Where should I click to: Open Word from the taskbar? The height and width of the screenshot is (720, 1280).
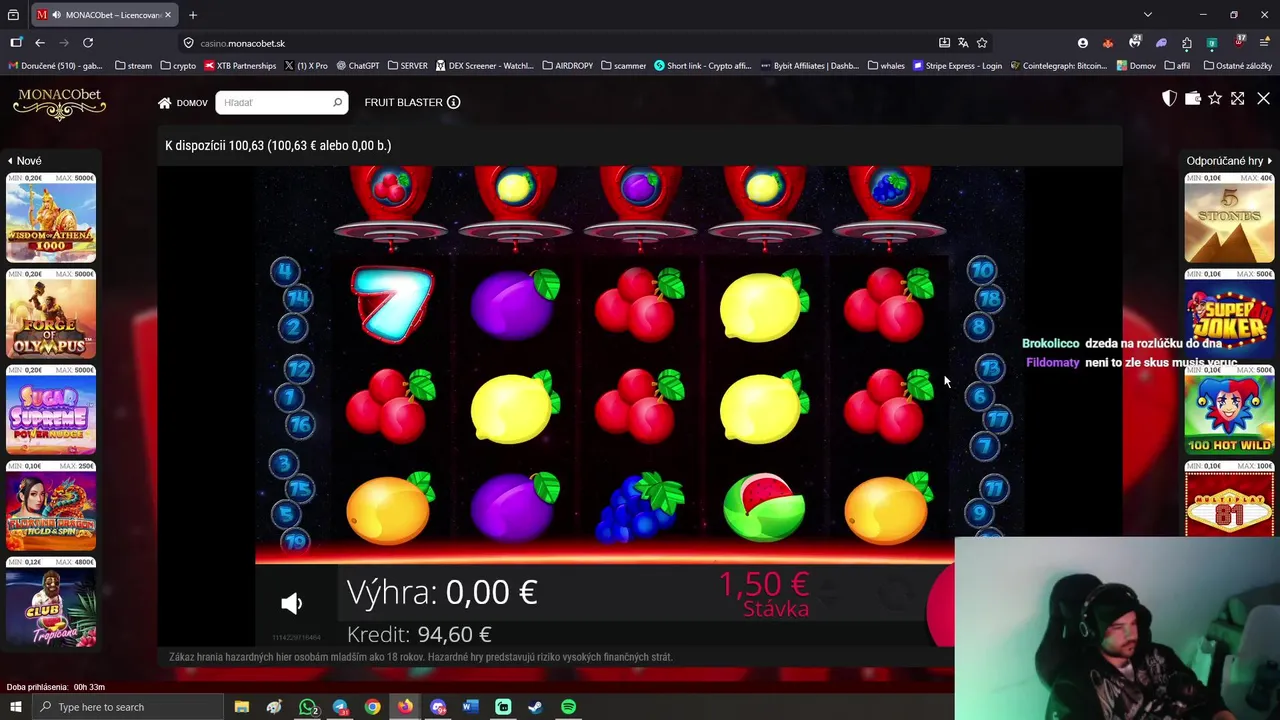pos(470,707)
